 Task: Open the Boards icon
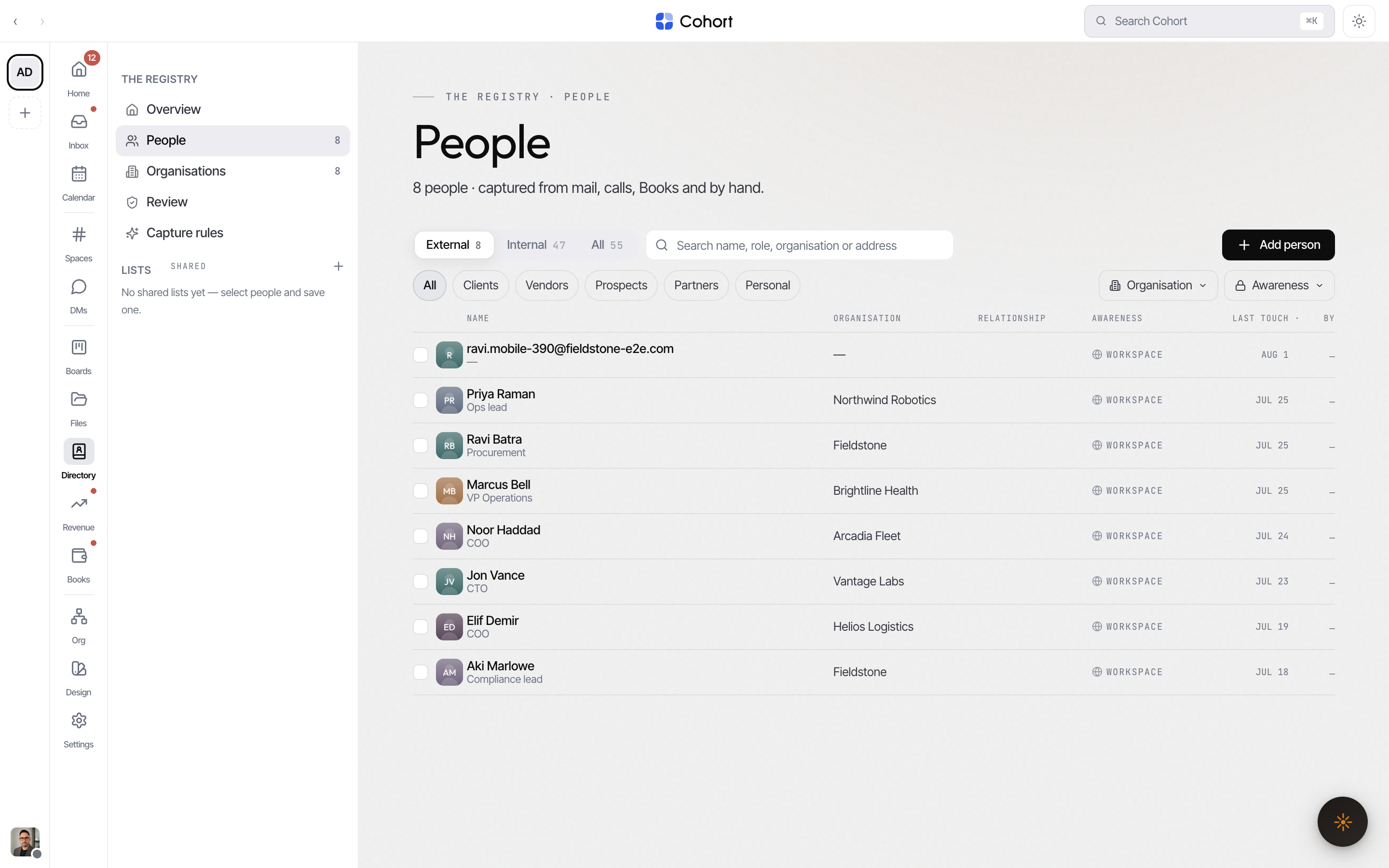coord(79,356)
